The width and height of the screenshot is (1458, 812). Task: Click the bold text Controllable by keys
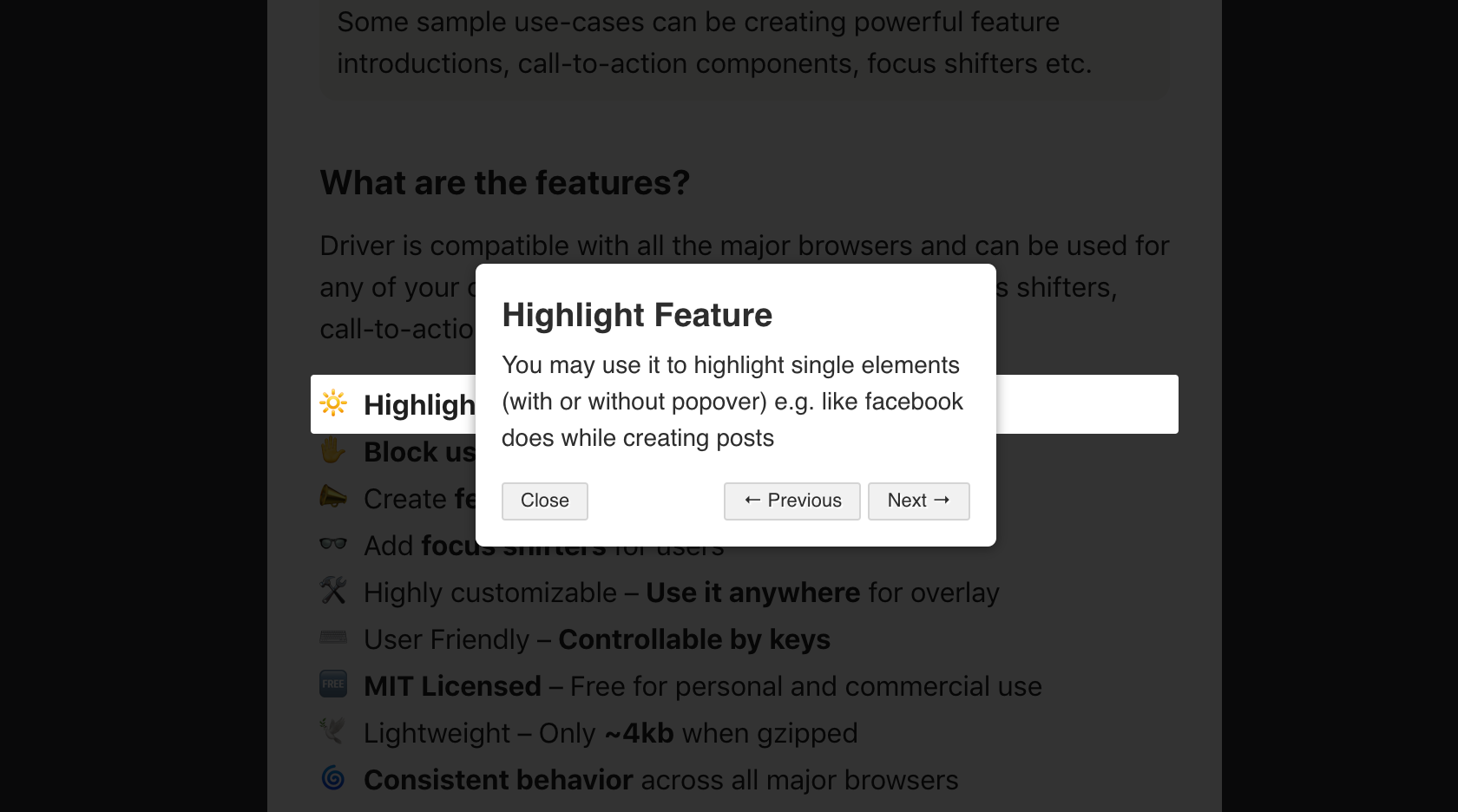pyautogui.click(x=694, y=638)
